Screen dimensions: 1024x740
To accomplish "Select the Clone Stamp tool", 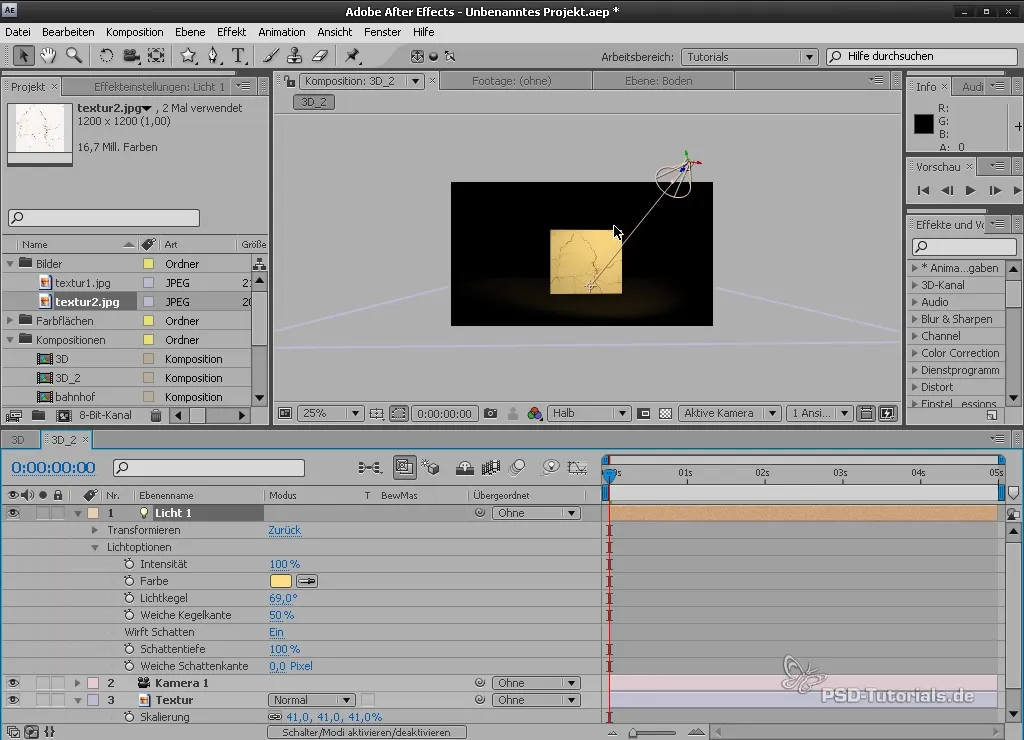I will click(x=295, y=56).
